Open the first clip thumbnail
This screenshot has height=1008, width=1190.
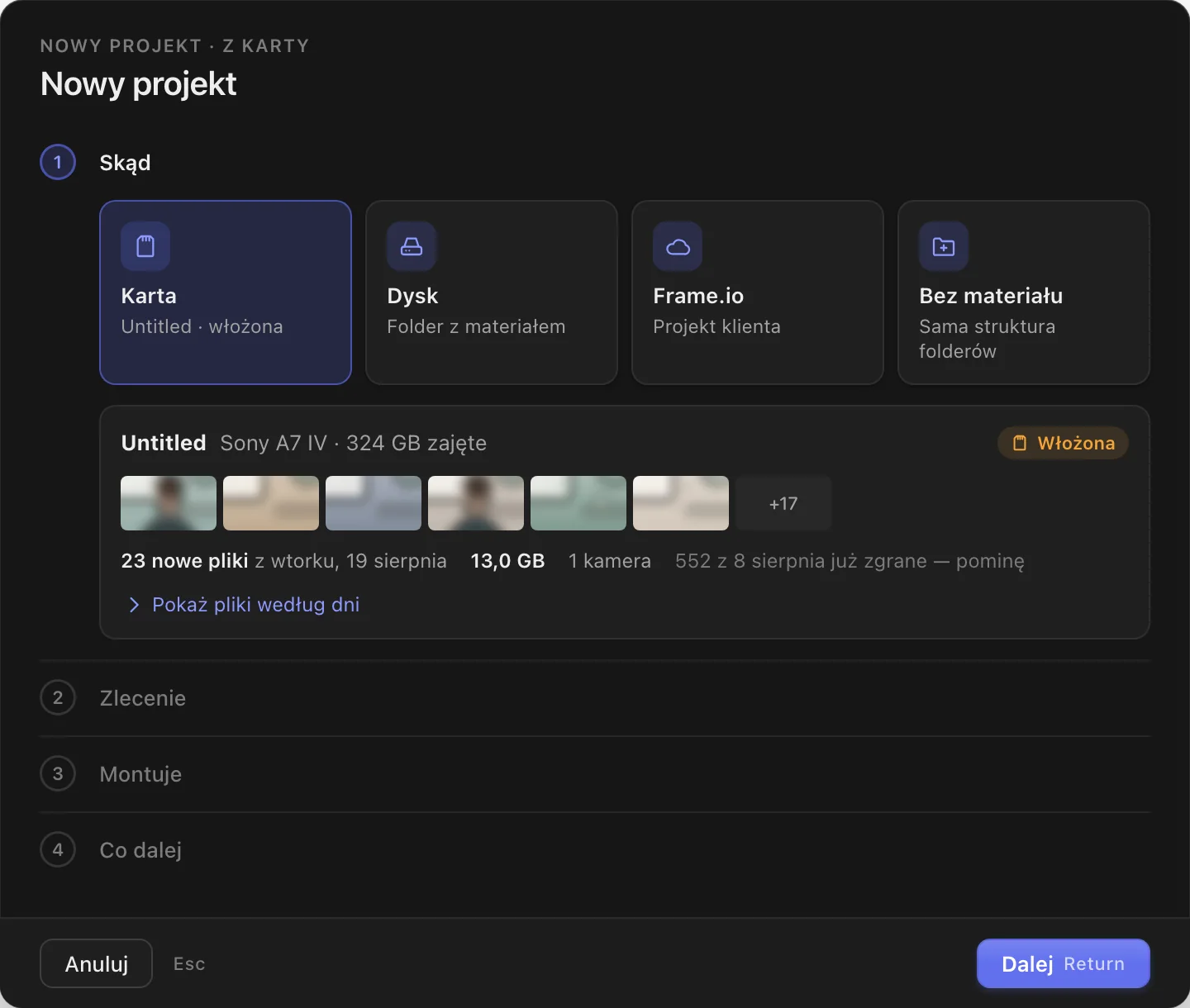[169, 503]
